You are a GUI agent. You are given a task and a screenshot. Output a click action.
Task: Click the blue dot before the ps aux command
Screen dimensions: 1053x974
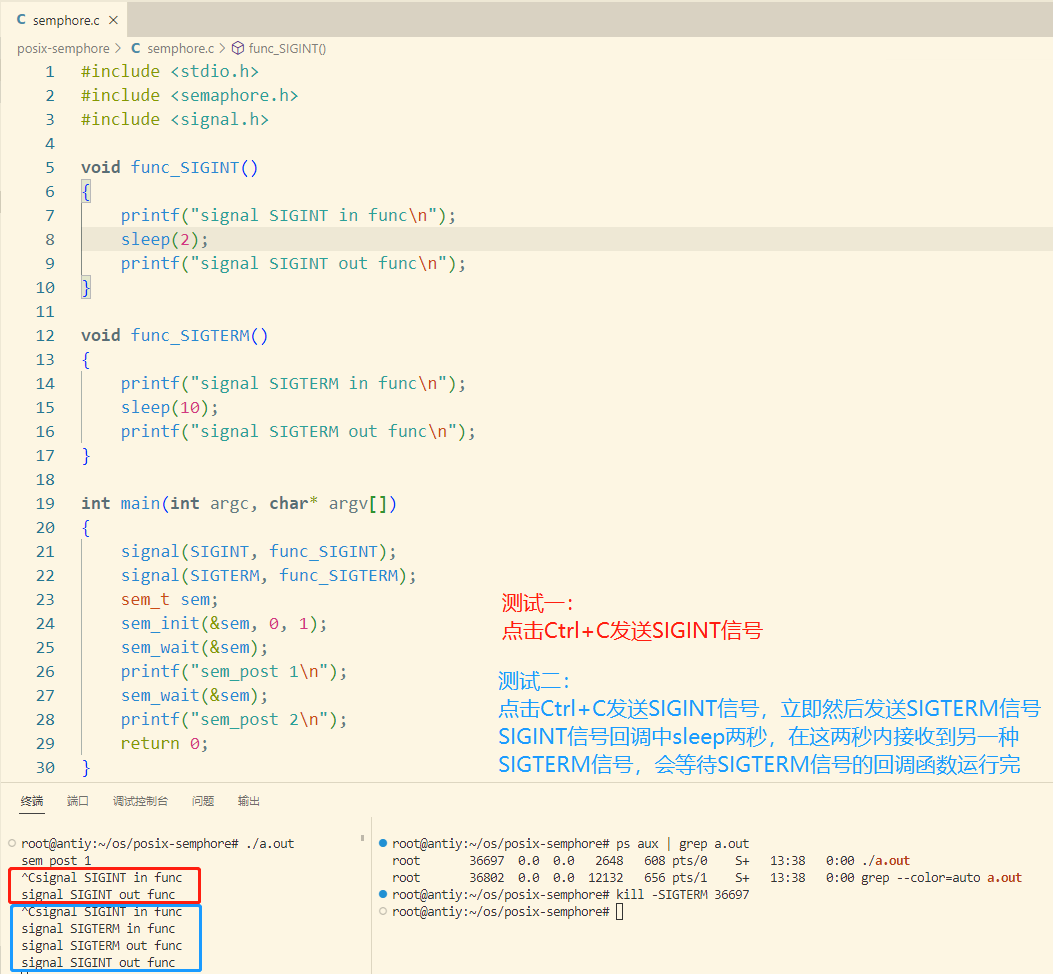pyautogui.click(x=383, y=843)
